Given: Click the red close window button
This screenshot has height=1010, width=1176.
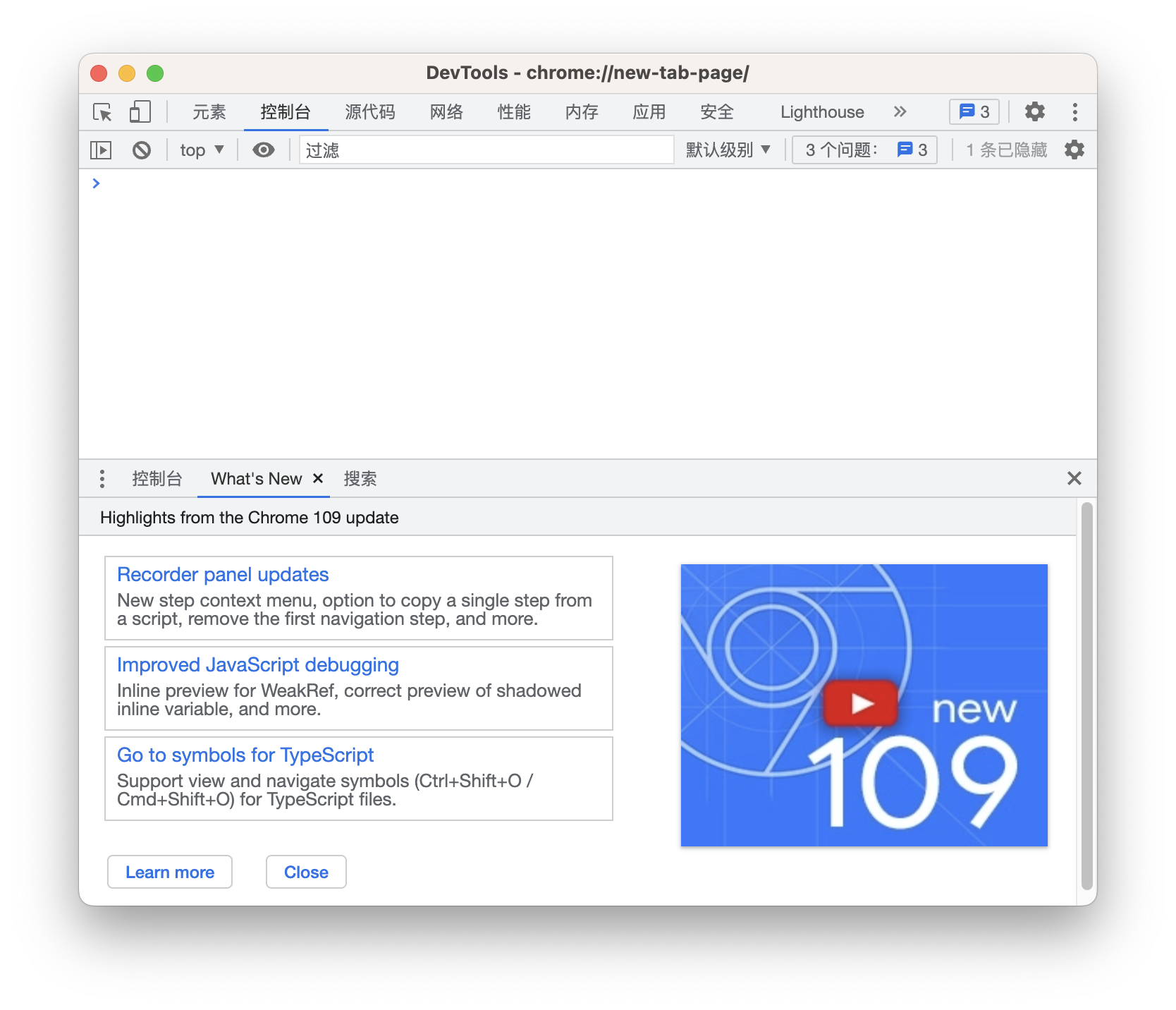Looking at the screenshot, I should tap(99, 73).
